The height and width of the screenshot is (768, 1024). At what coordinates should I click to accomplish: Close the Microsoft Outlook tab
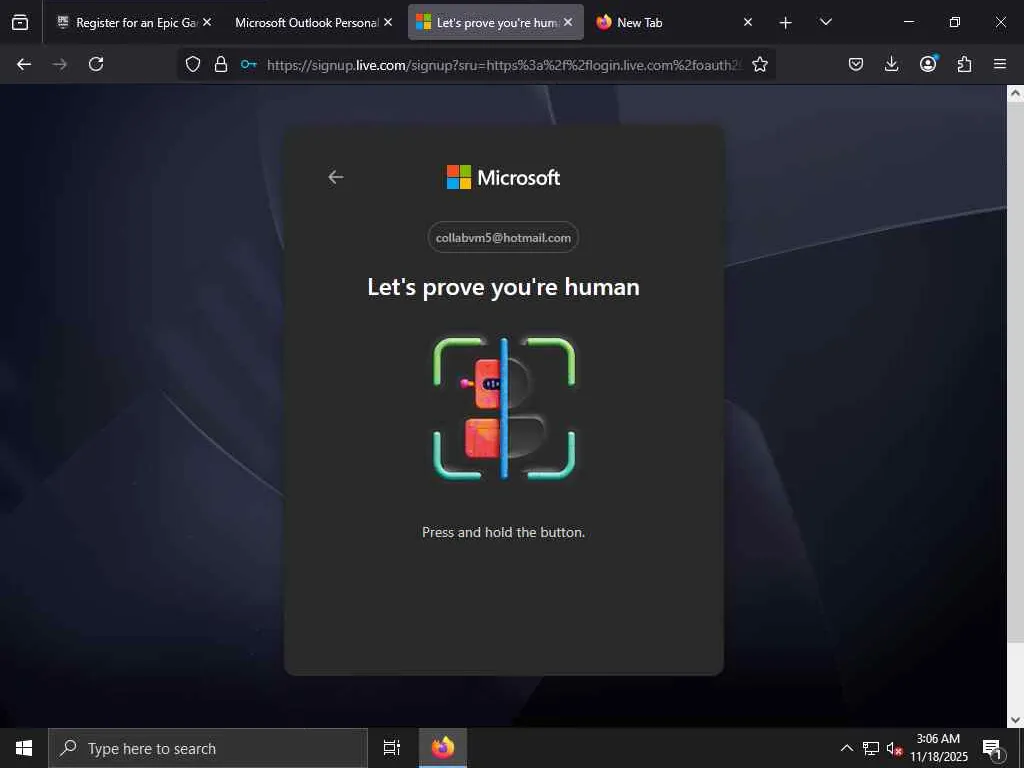(x=388, y=22)
